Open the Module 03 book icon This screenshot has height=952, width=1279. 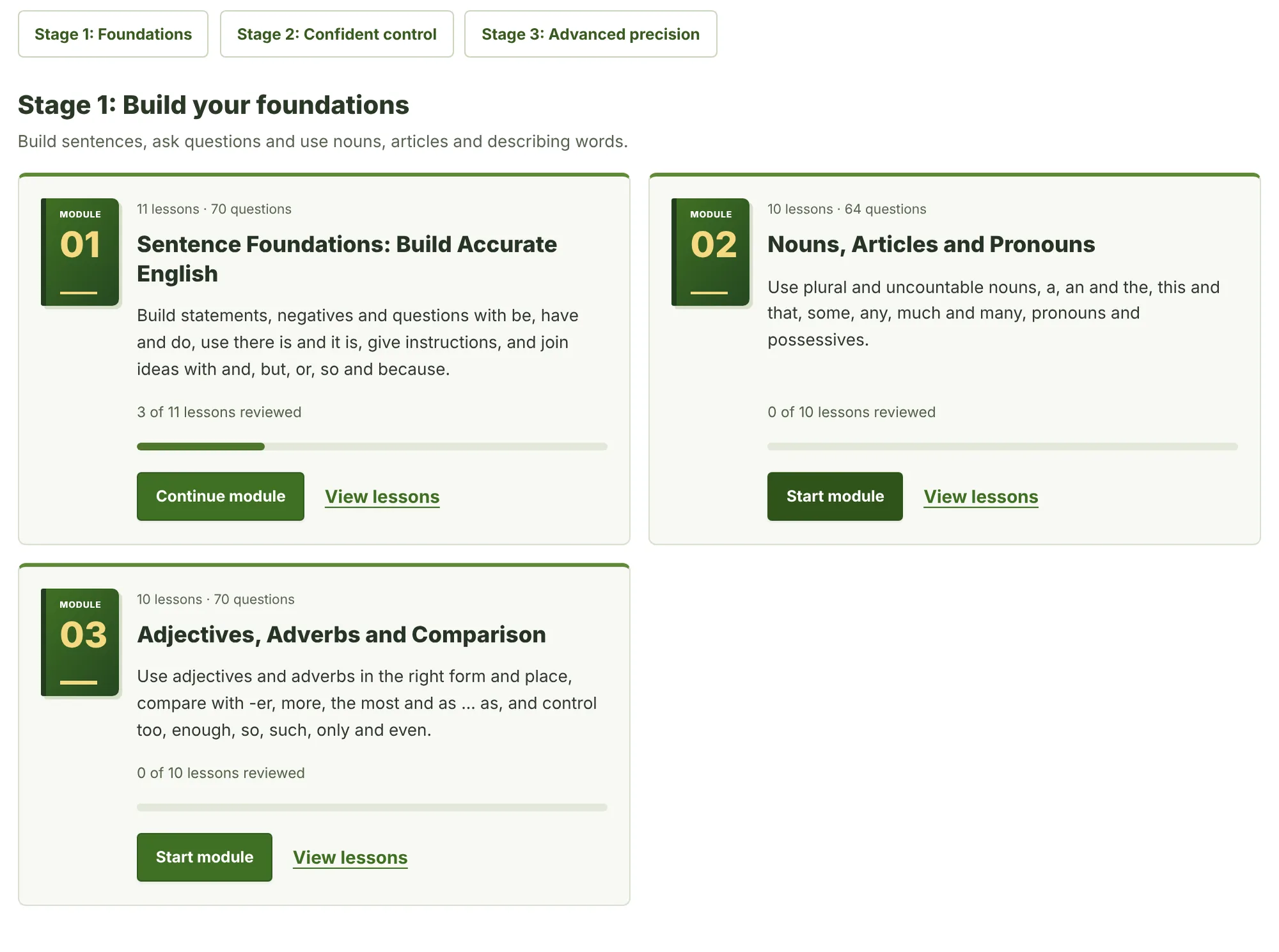click(x=80, y=643)
